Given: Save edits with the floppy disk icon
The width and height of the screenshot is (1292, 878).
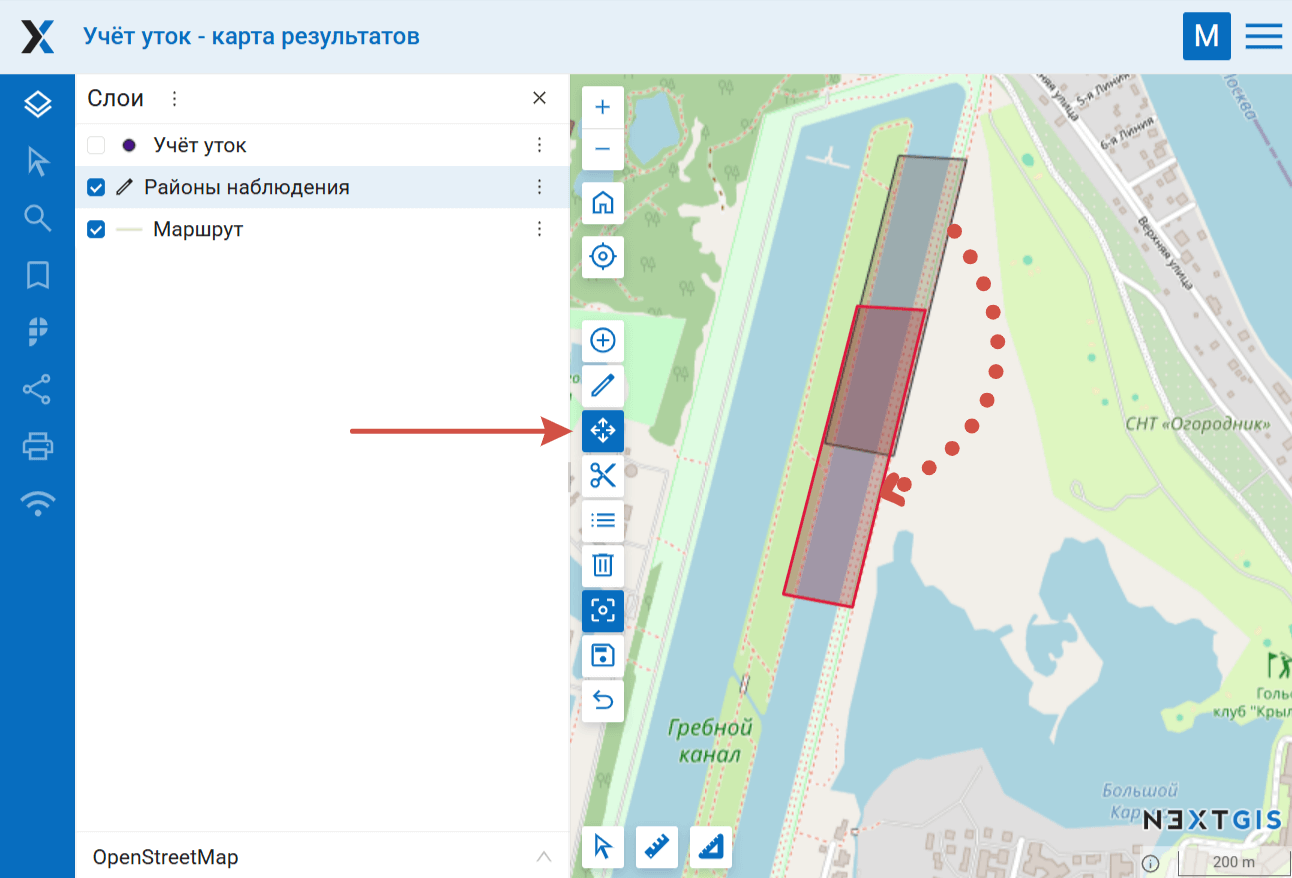Looking at the screenshot, I should pos(603,656).
